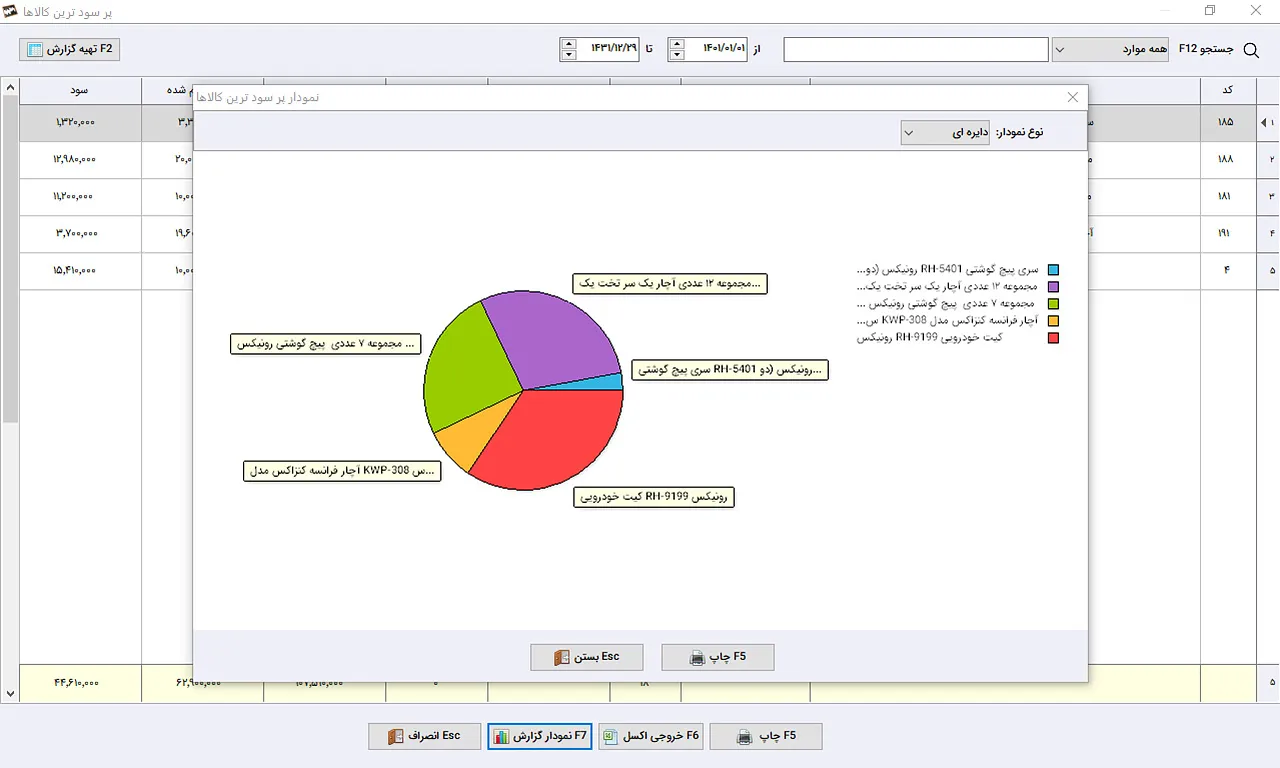Click the Esc بستن close button

tap(587, 657)
